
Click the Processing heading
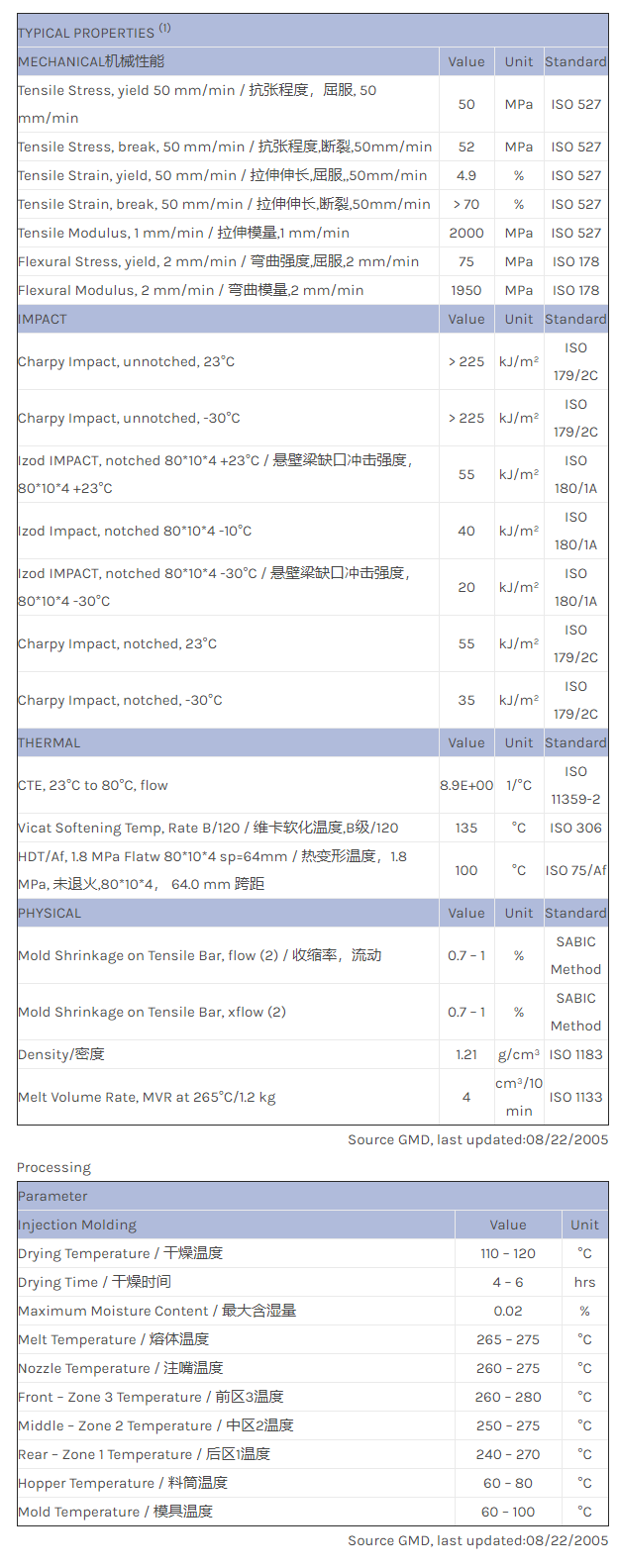53,1167
